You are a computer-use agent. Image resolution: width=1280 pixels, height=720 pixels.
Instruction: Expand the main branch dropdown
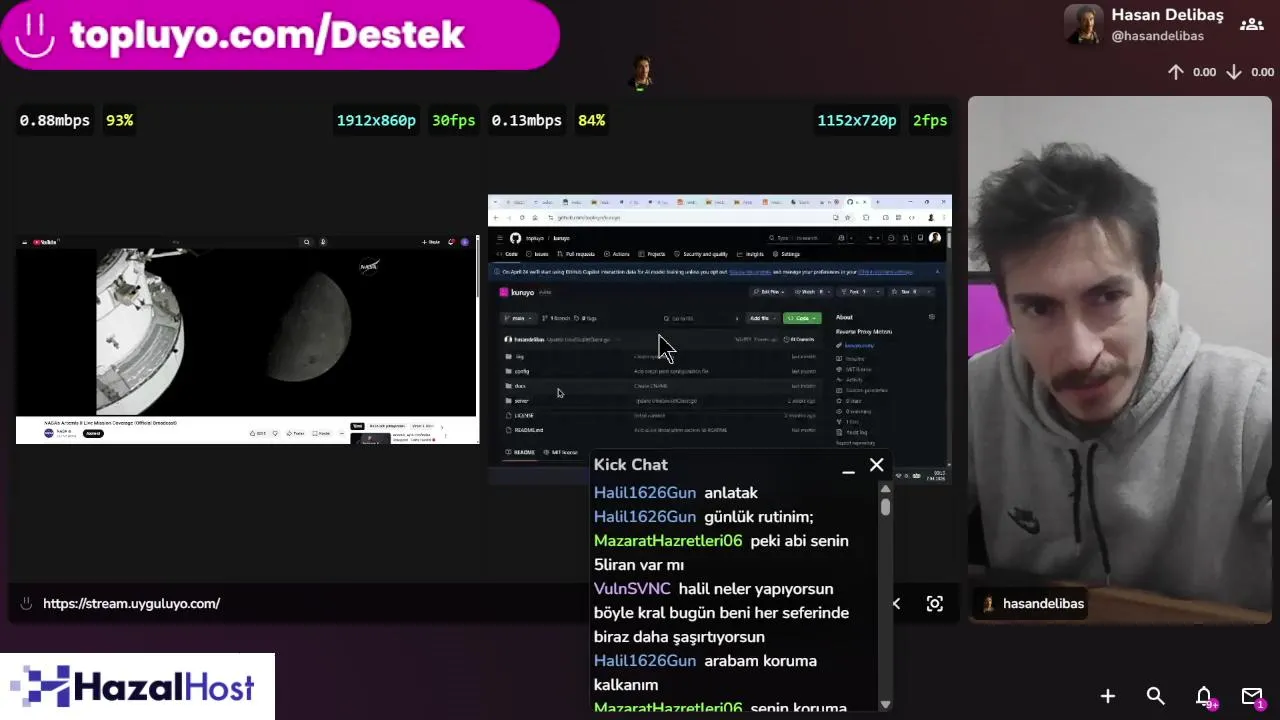[x=519, y=318]
